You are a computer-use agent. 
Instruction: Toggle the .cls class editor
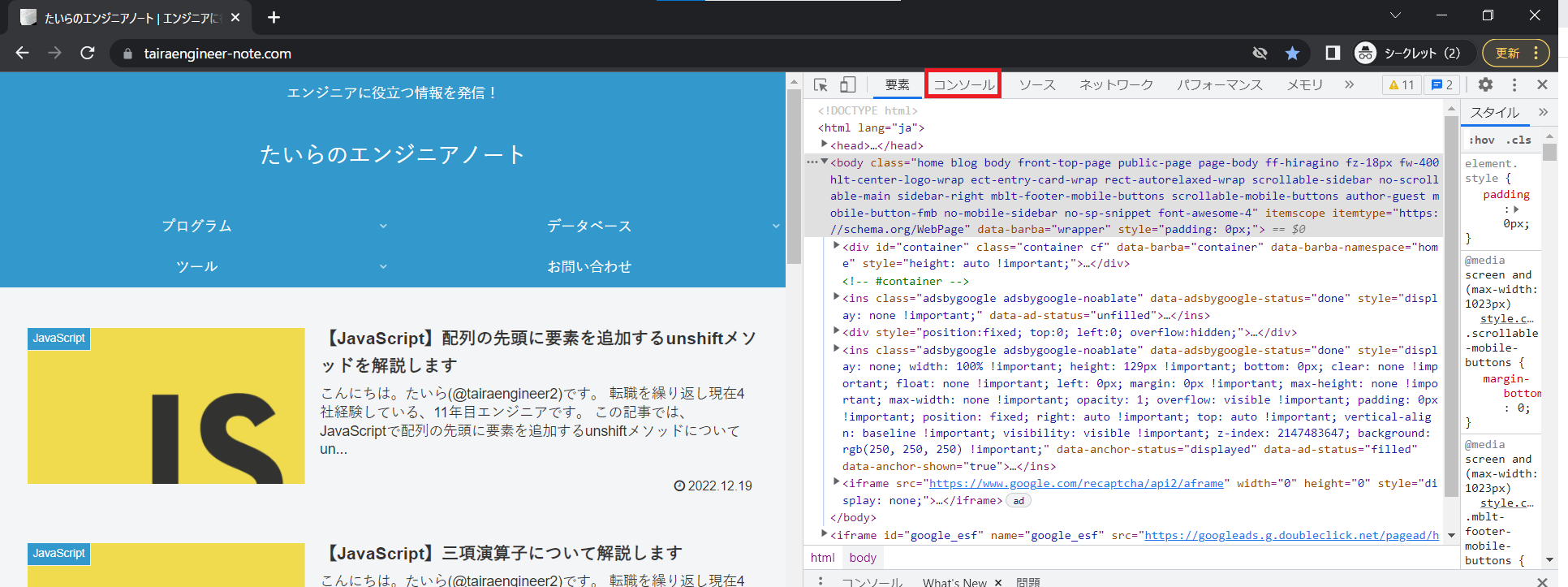tap(1518, 140)
